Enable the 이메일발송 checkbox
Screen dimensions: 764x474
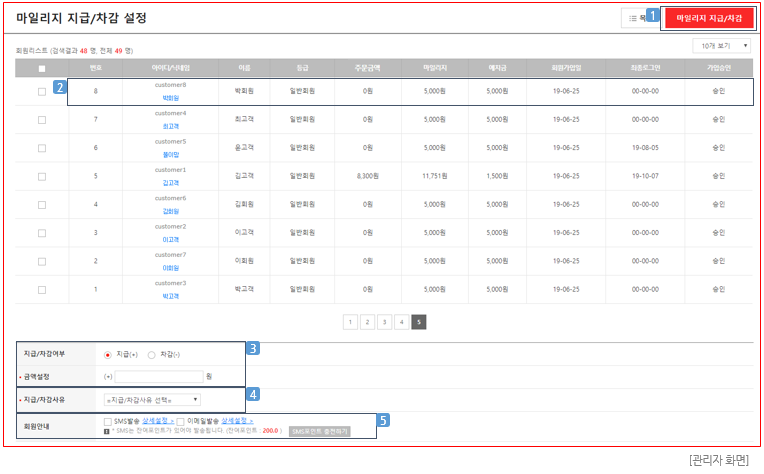pyautogui.click(x=181, y=422)
